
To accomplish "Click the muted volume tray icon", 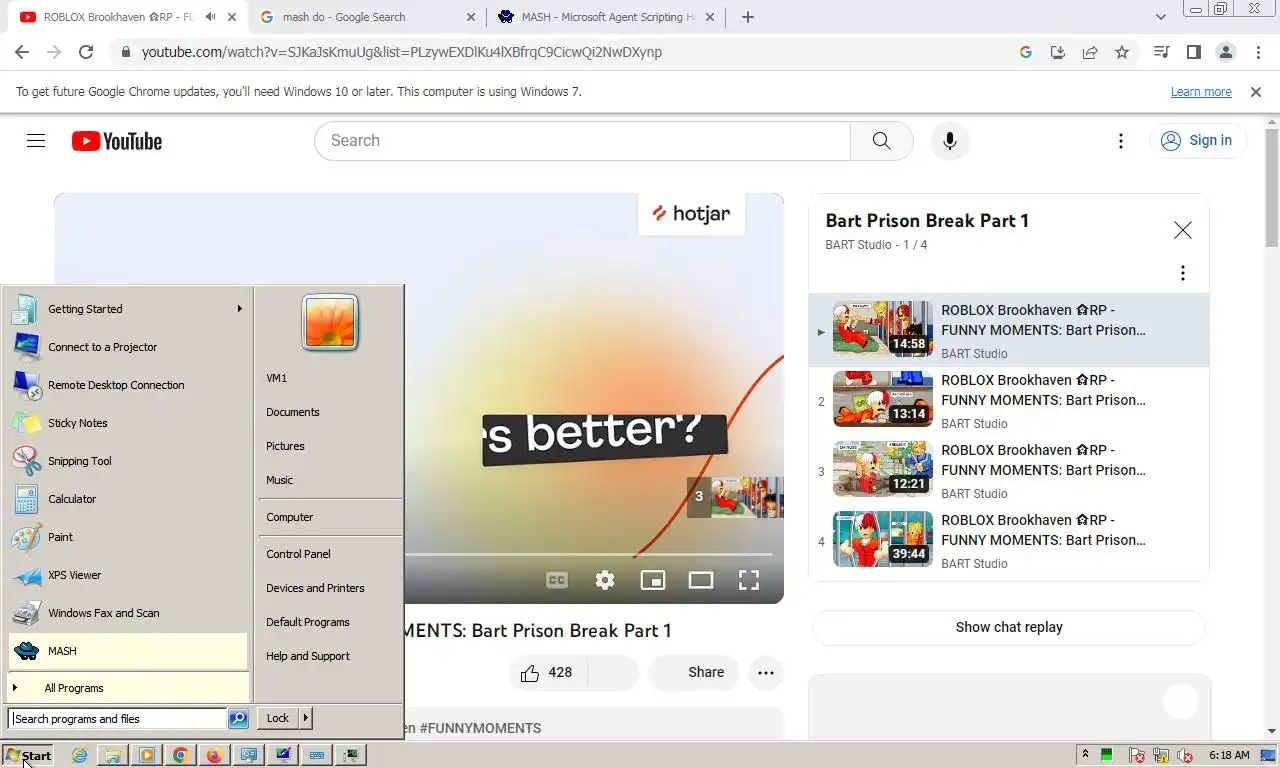I will pyautogui.click(x=1186, y=755).
